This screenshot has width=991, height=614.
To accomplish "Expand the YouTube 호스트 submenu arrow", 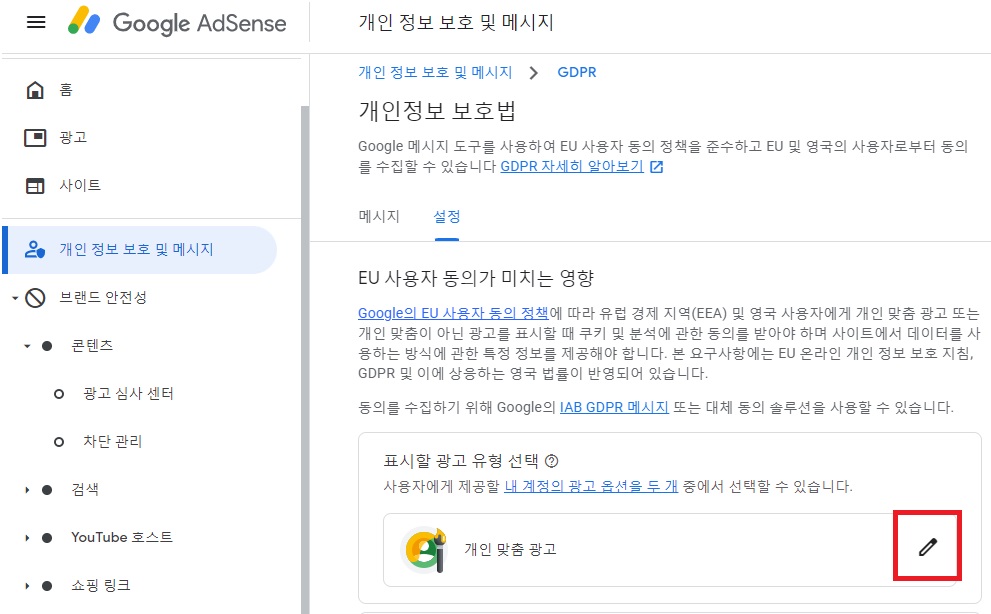I will tap(27, 537).
